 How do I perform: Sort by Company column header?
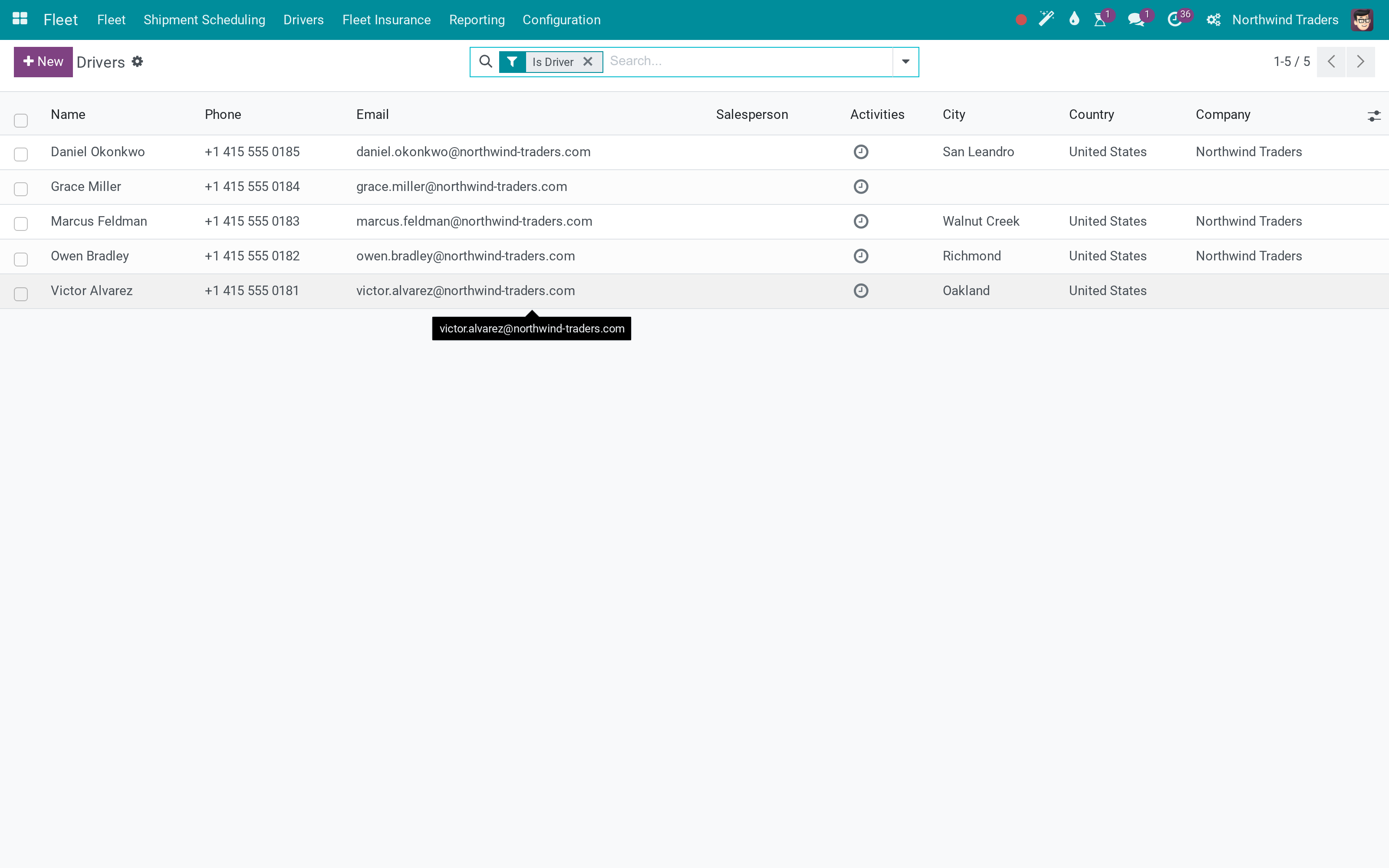[x=1223, y=114]
